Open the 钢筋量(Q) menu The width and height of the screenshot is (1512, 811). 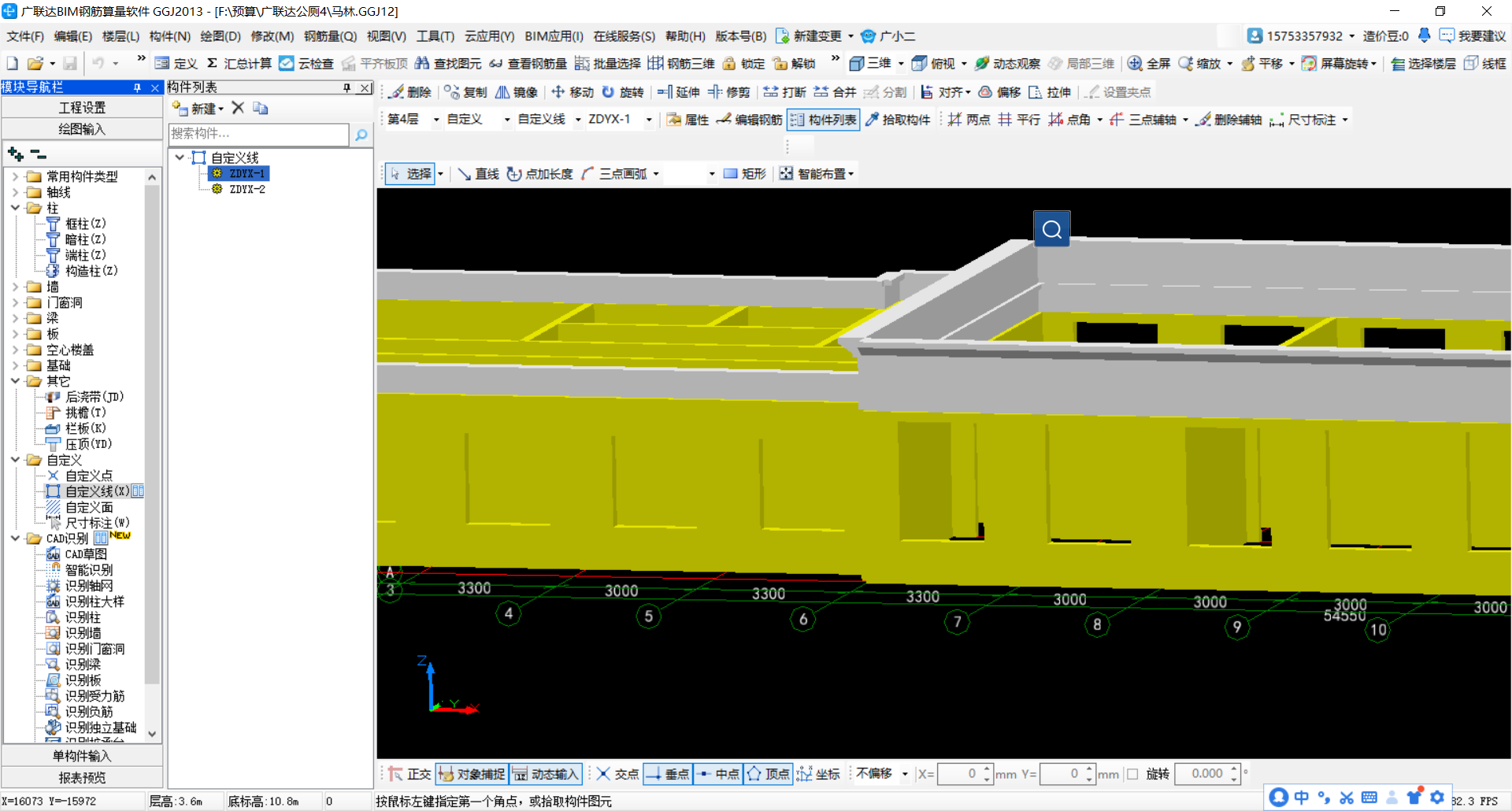click(331, 36)
